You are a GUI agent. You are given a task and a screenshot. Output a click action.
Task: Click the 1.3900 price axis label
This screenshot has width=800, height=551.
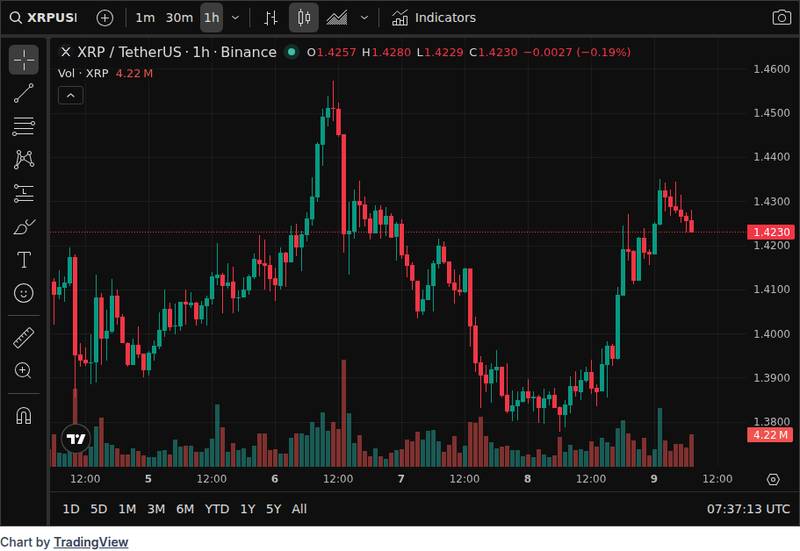771,378
